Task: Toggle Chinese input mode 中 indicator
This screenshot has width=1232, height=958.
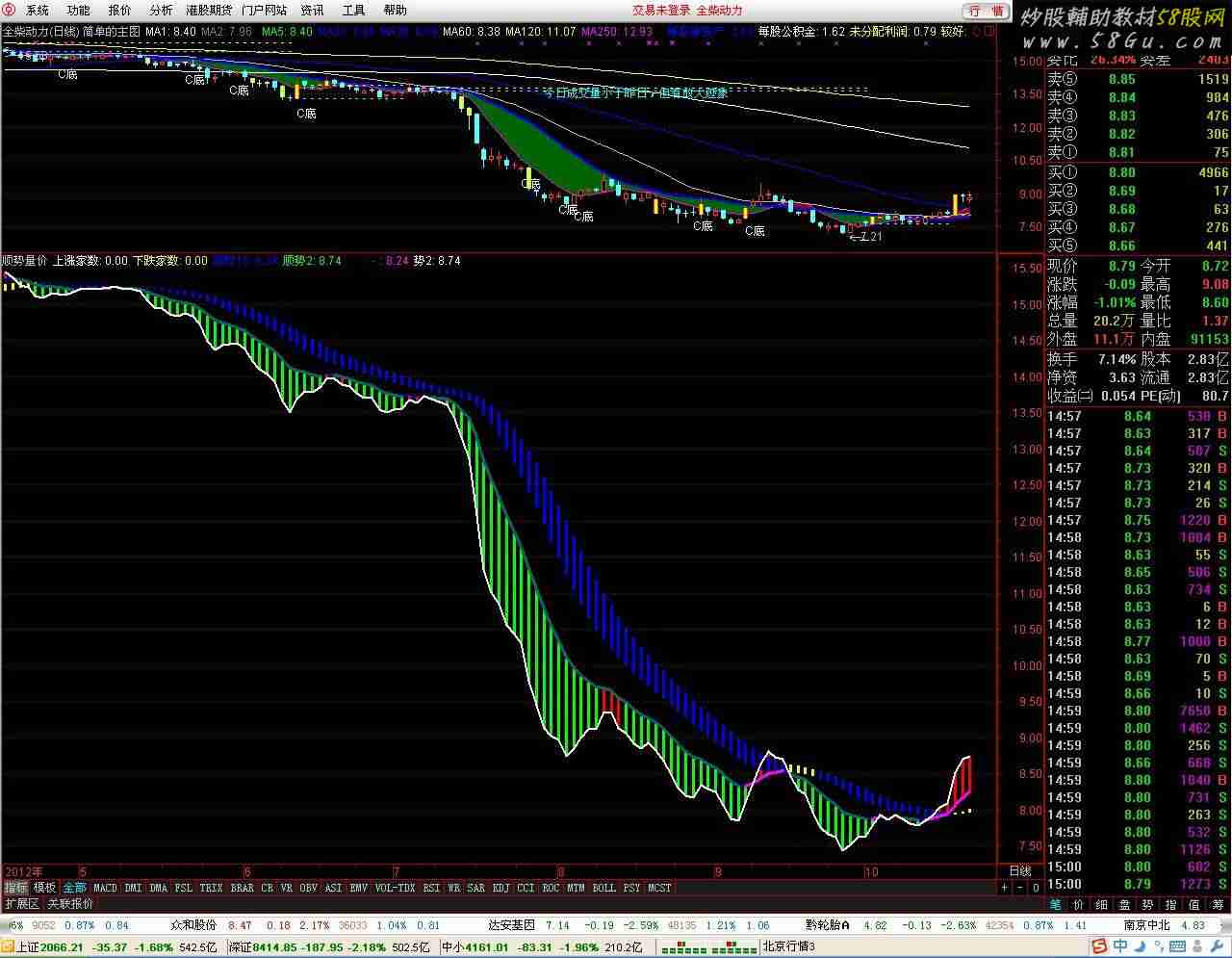Action: [1120, 947]
